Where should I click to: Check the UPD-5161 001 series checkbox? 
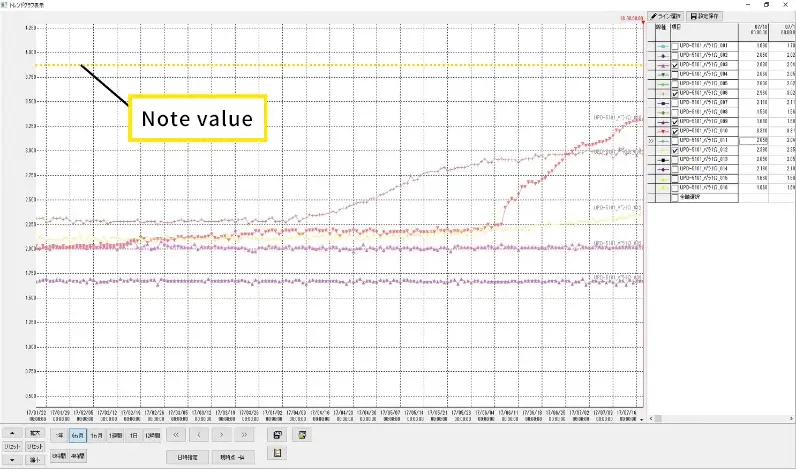tap(674, 45)
